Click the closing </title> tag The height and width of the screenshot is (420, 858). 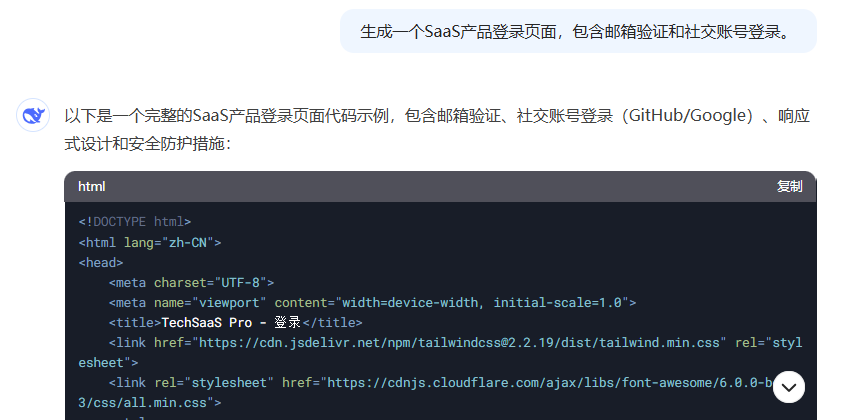332,323
